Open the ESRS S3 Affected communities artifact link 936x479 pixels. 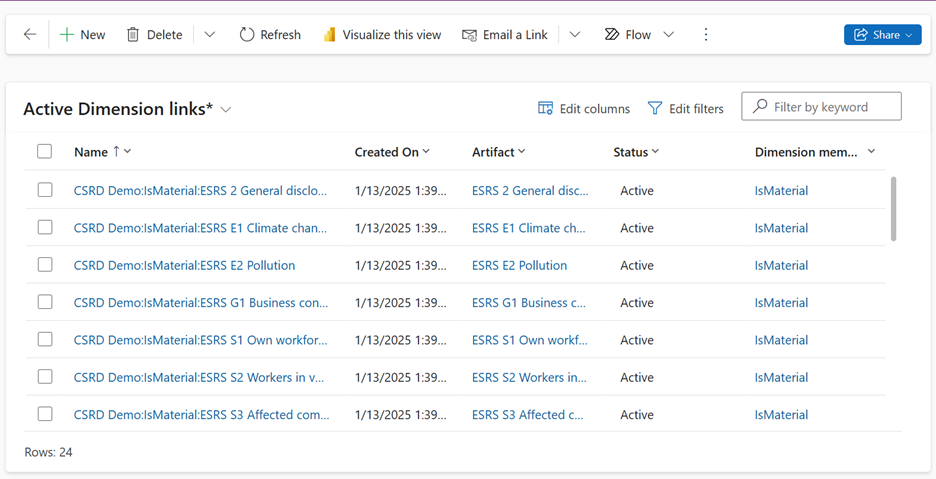coord(528,414)
